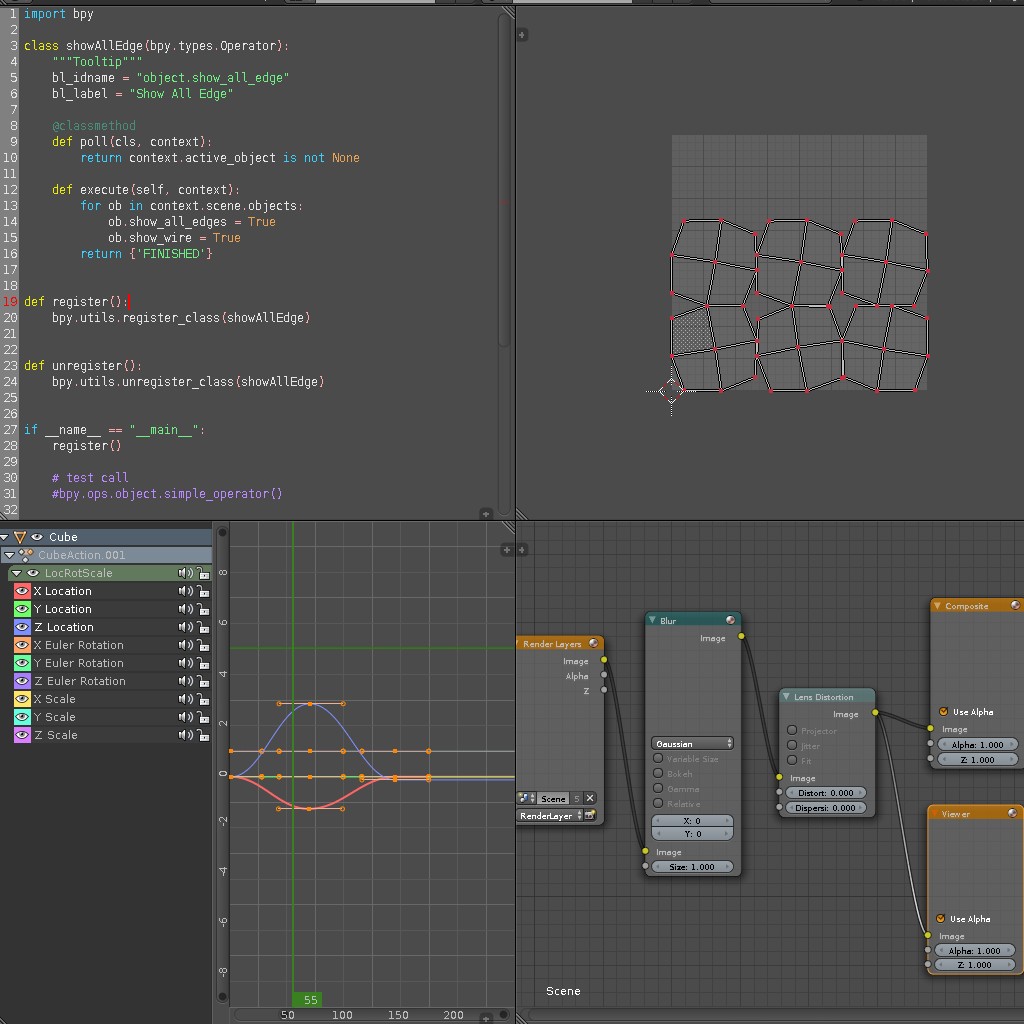This screenshot has width=1024, height=1024.
Task: Click the Alpha: 1.000 field on the Composite node
Action: (977, 744)
